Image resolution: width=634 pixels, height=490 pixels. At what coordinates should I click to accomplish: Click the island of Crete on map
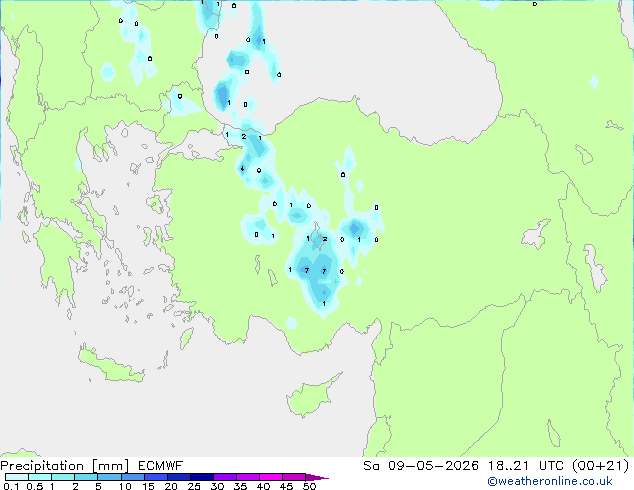tap(111, 366)
